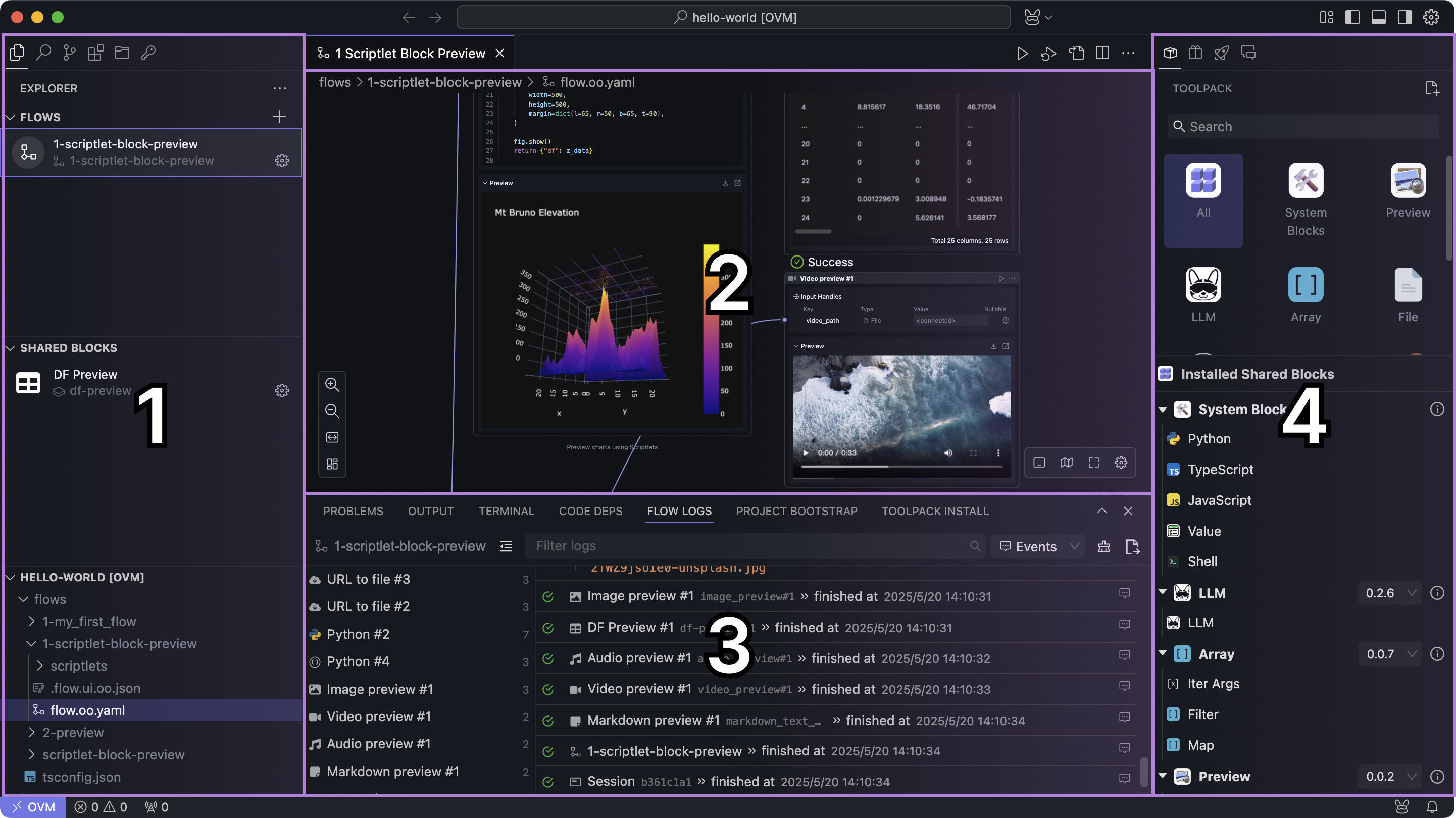Select Python under System Blocks
1456x818 pixels.
[1209, 439]
